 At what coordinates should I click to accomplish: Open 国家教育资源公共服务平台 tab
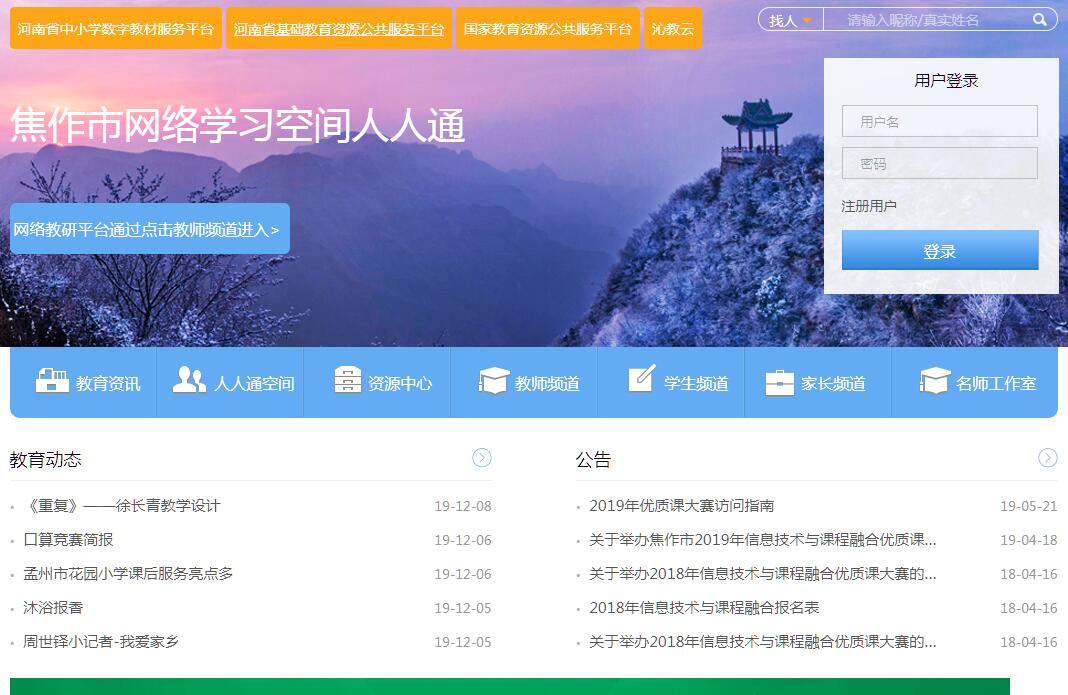point(548,29)
